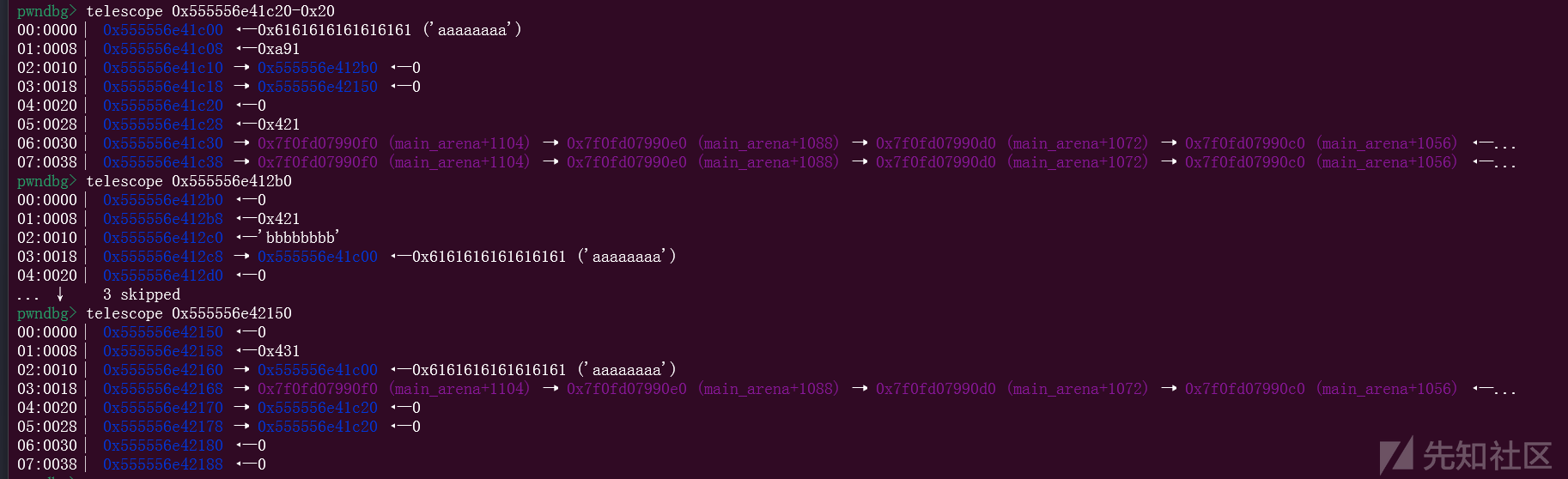The width and height of the screenshot is (1568, 479).
Task: Click pointer 0x555556e412b0 on row 02:0010
Action: (x=318, y=68)
